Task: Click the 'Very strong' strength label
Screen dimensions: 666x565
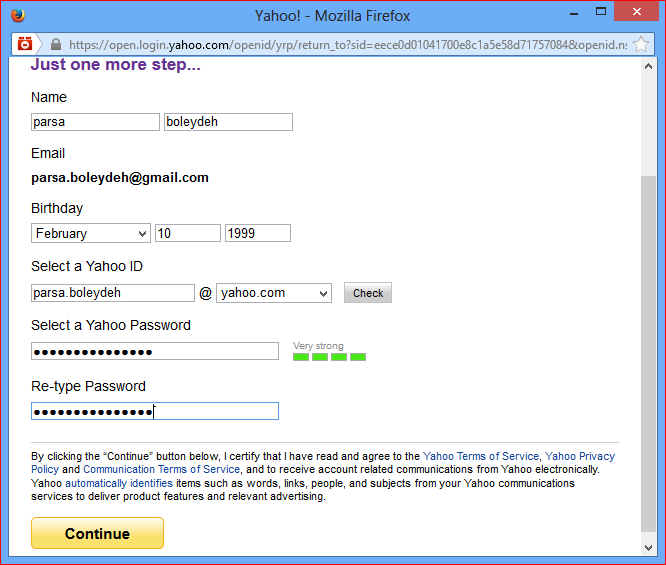Action: (x=318, y=346)
